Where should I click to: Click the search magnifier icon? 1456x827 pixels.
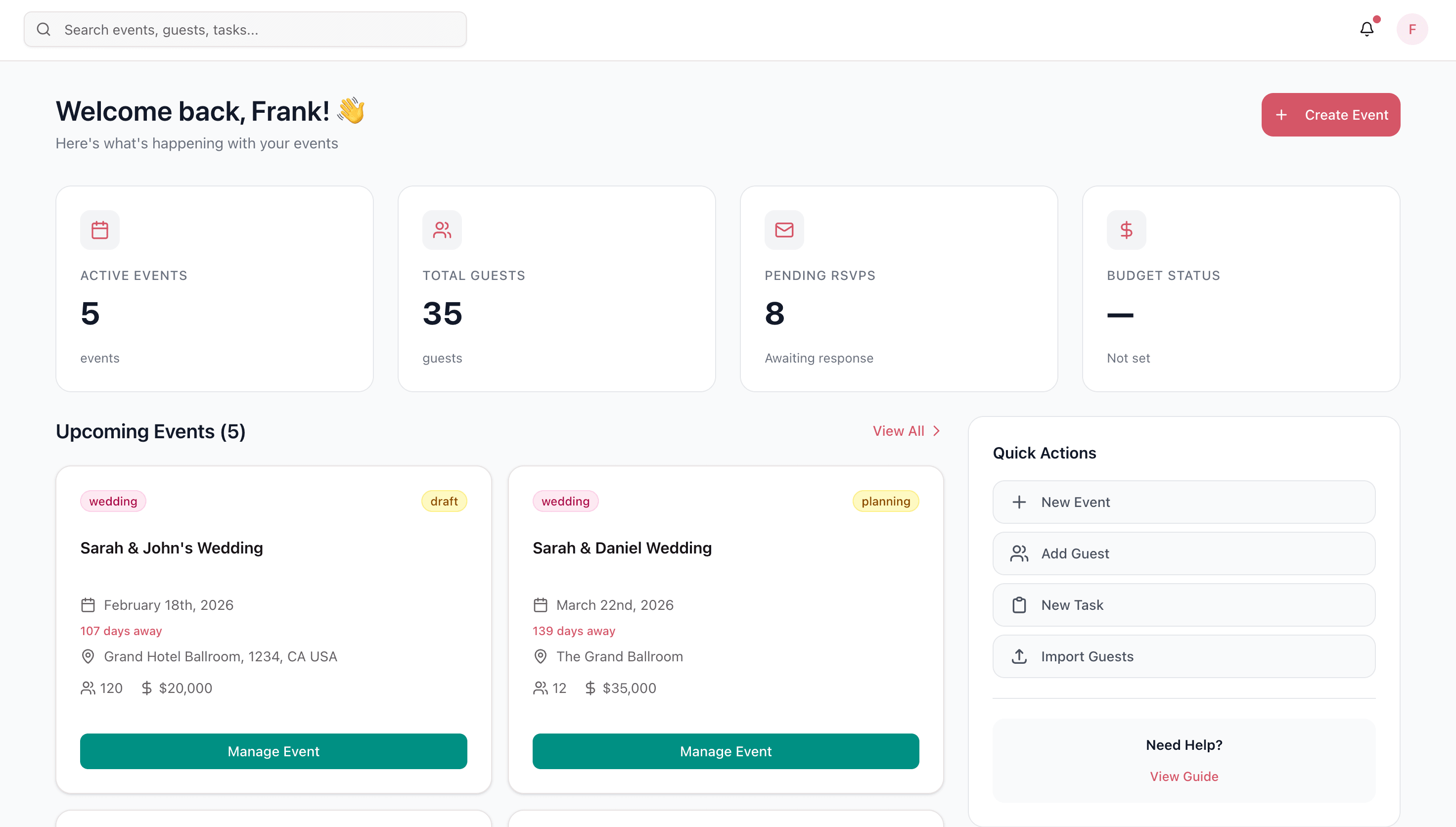[x=44, y=29]
